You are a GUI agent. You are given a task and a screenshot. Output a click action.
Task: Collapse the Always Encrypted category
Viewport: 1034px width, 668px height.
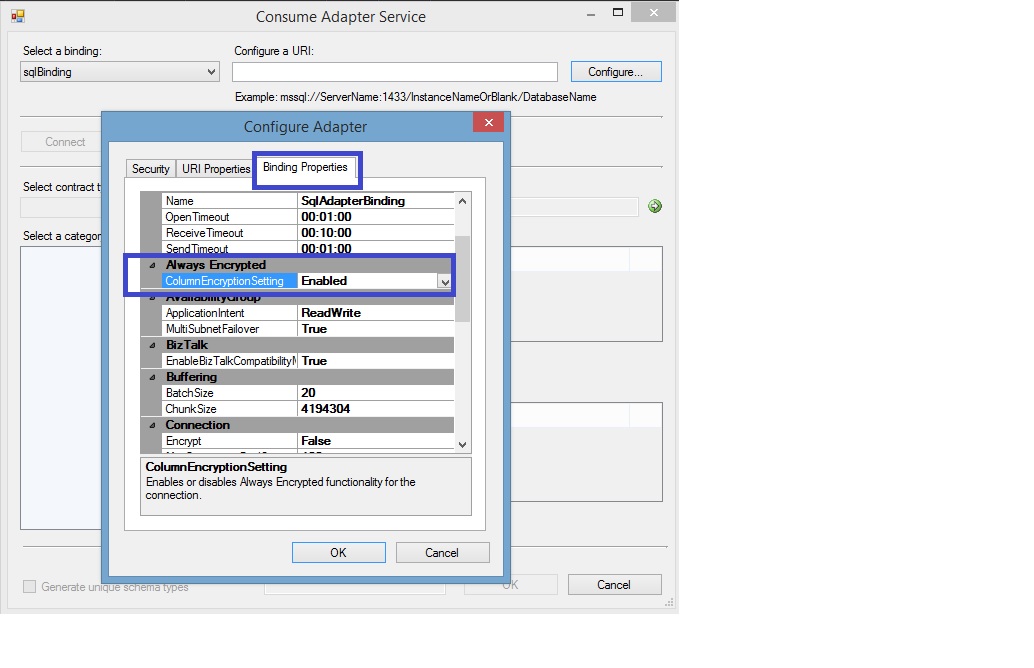[x=152, y=265]
